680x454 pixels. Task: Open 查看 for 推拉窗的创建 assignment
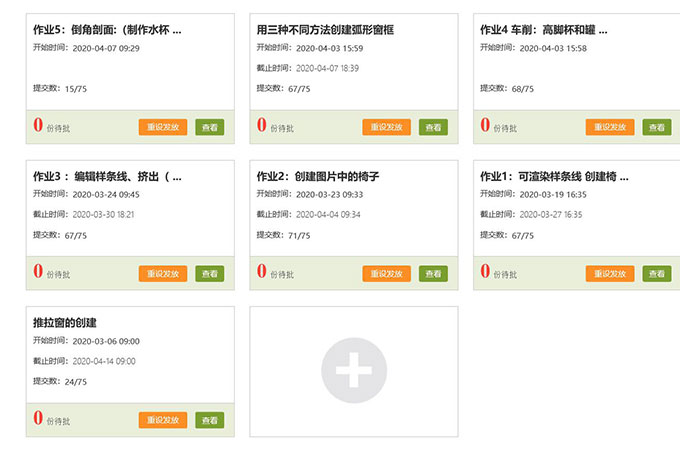pos(209,420)
